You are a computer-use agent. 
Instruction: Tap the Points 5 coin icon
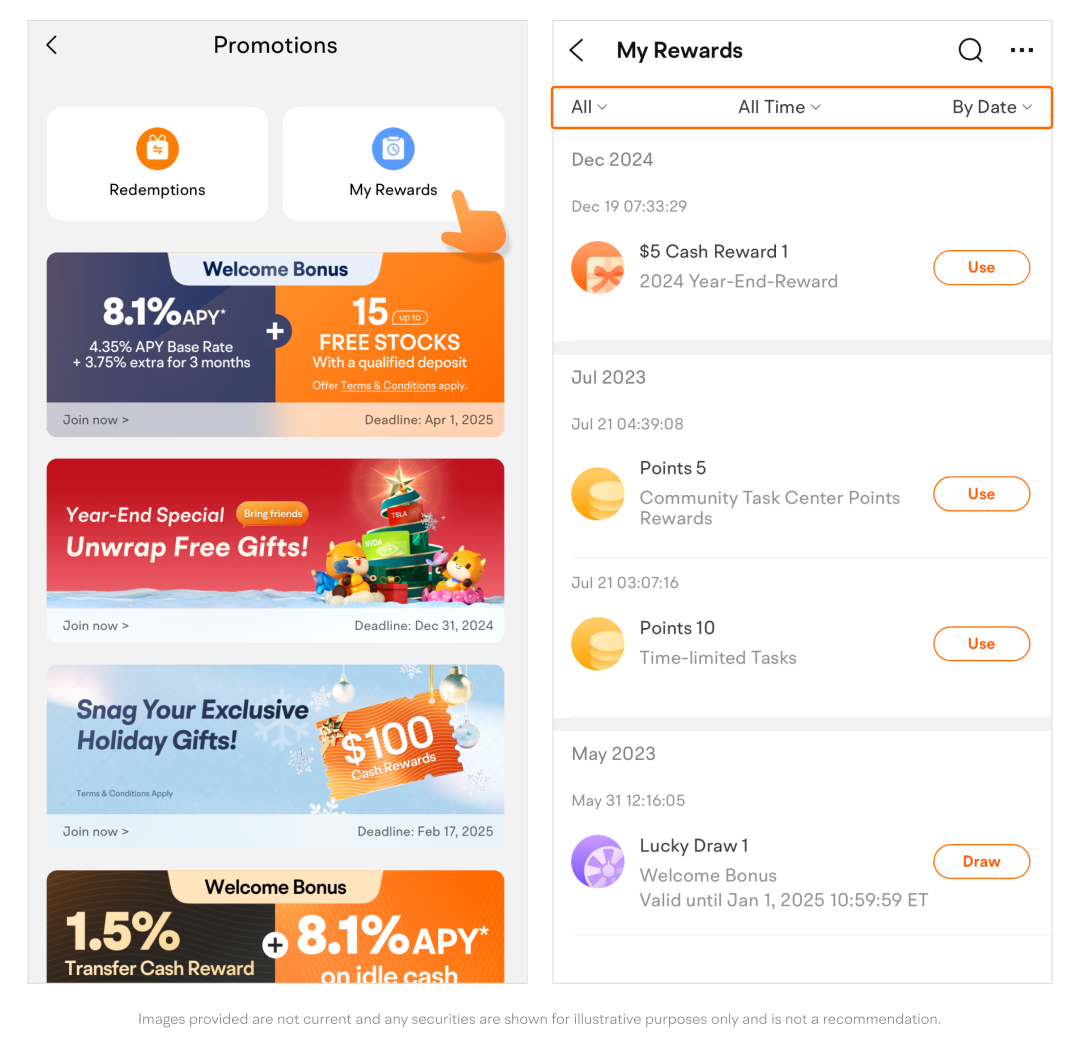tap(598, 494)
